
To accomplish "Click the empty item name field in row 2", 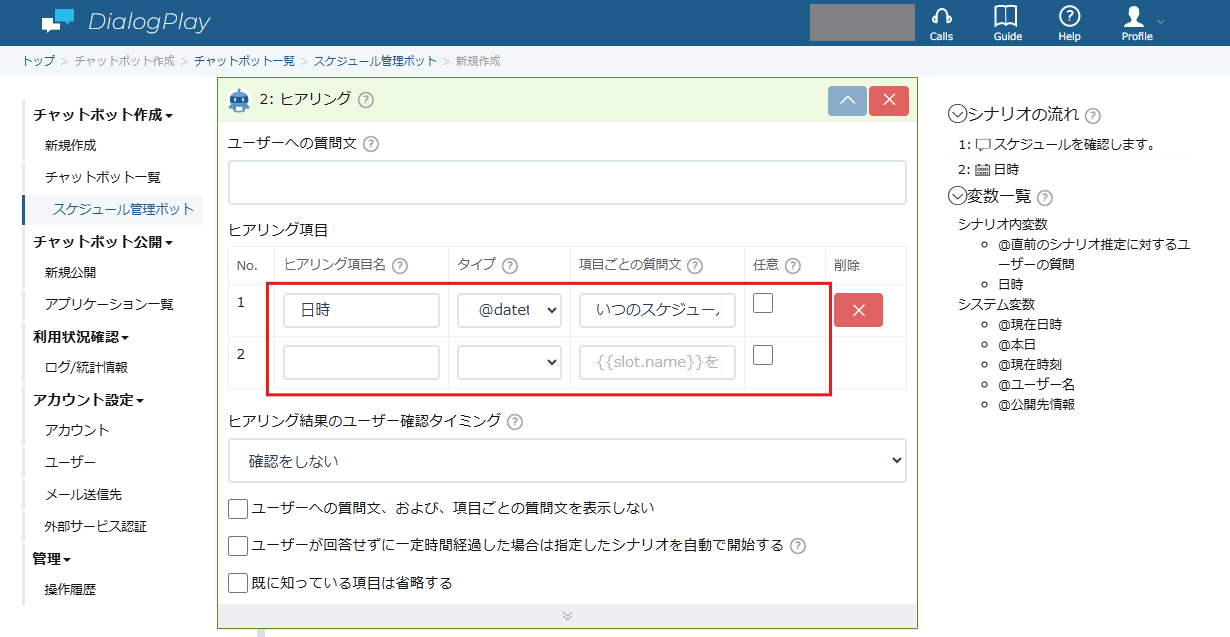I will click(361, 362).
